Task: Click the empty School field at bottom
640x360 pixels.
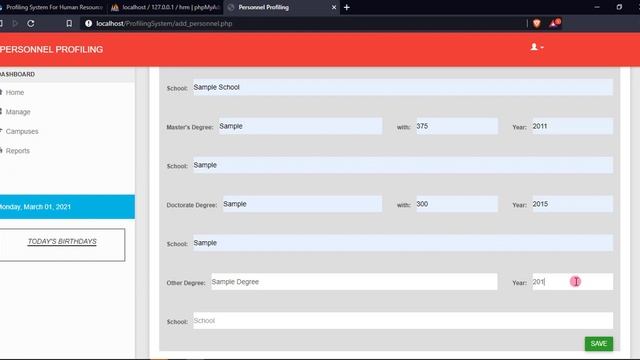Action: pyautogui.click(x=403, y=320)
